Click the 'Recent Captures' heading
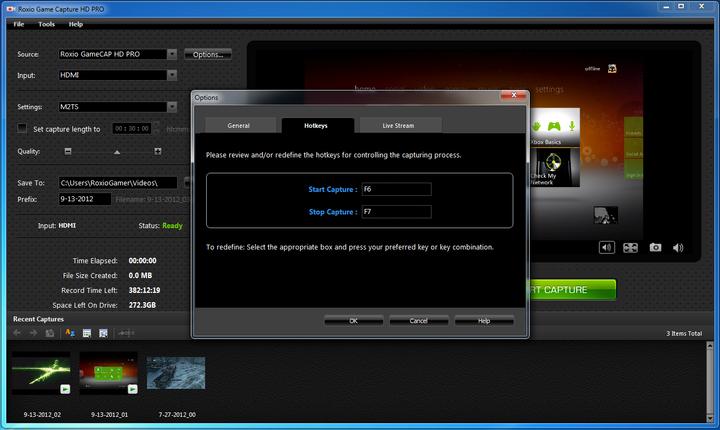The width and height of the screenshot is (720, 430). (38, 319)
